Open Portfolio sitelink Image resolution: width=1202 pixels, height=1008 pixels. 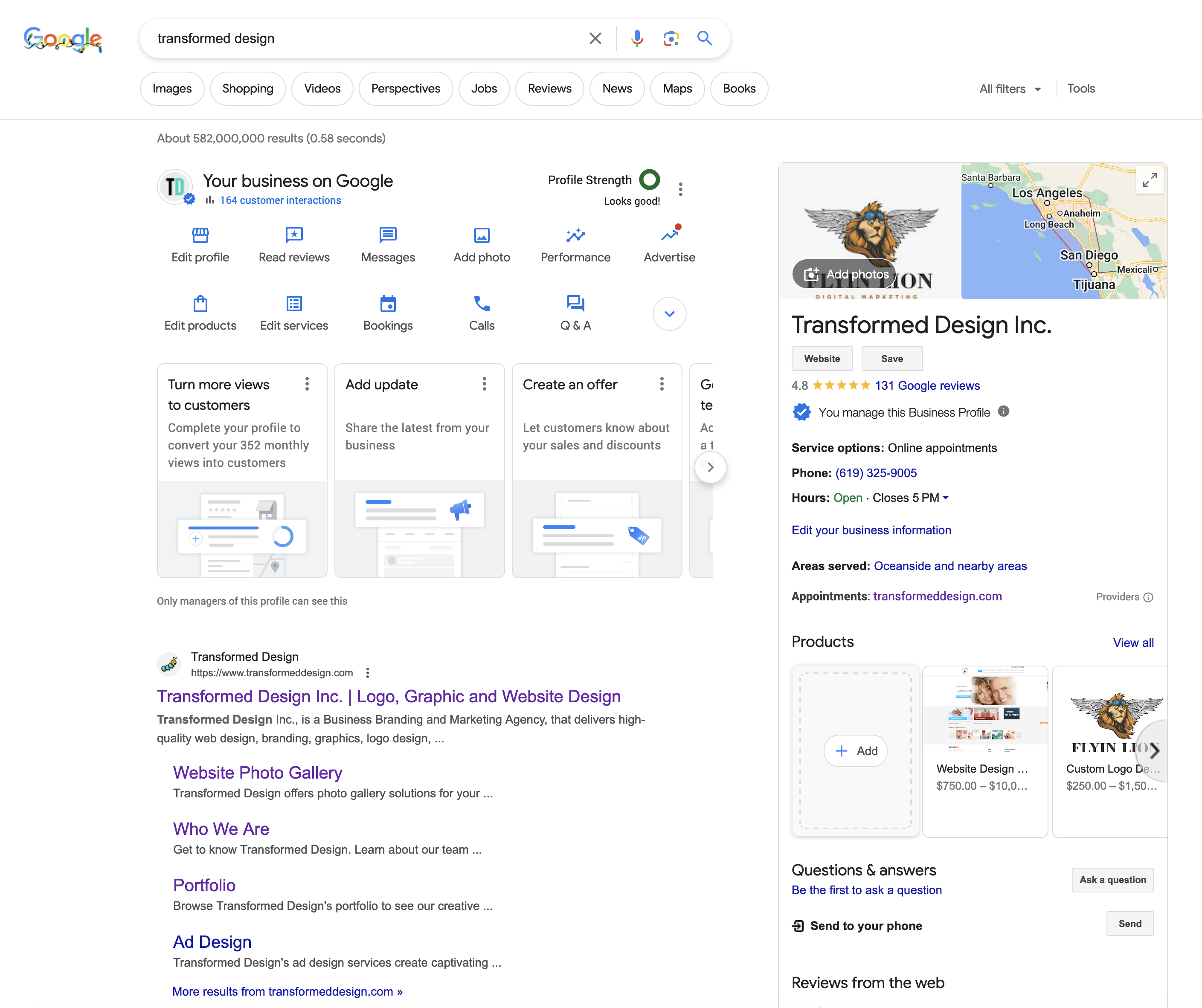[204, 885]
